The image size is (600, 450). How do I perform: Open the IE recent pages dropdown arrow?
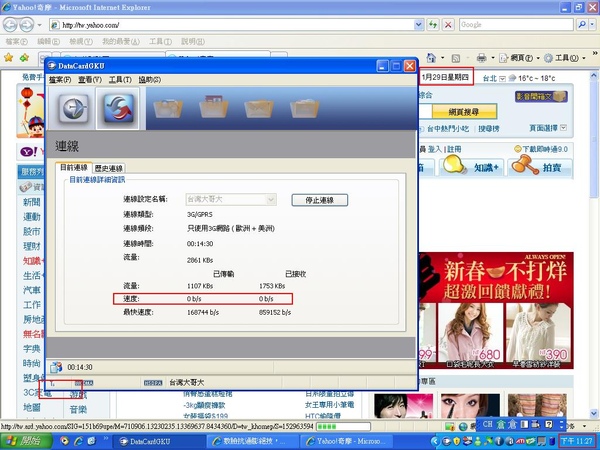click(39, 25)
